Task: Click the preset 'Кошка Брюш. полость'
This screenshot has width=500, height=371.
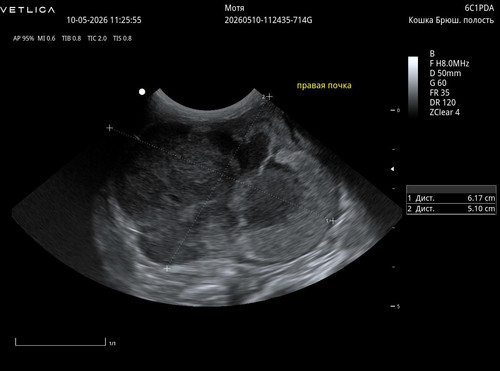Action: coord(451,20)
